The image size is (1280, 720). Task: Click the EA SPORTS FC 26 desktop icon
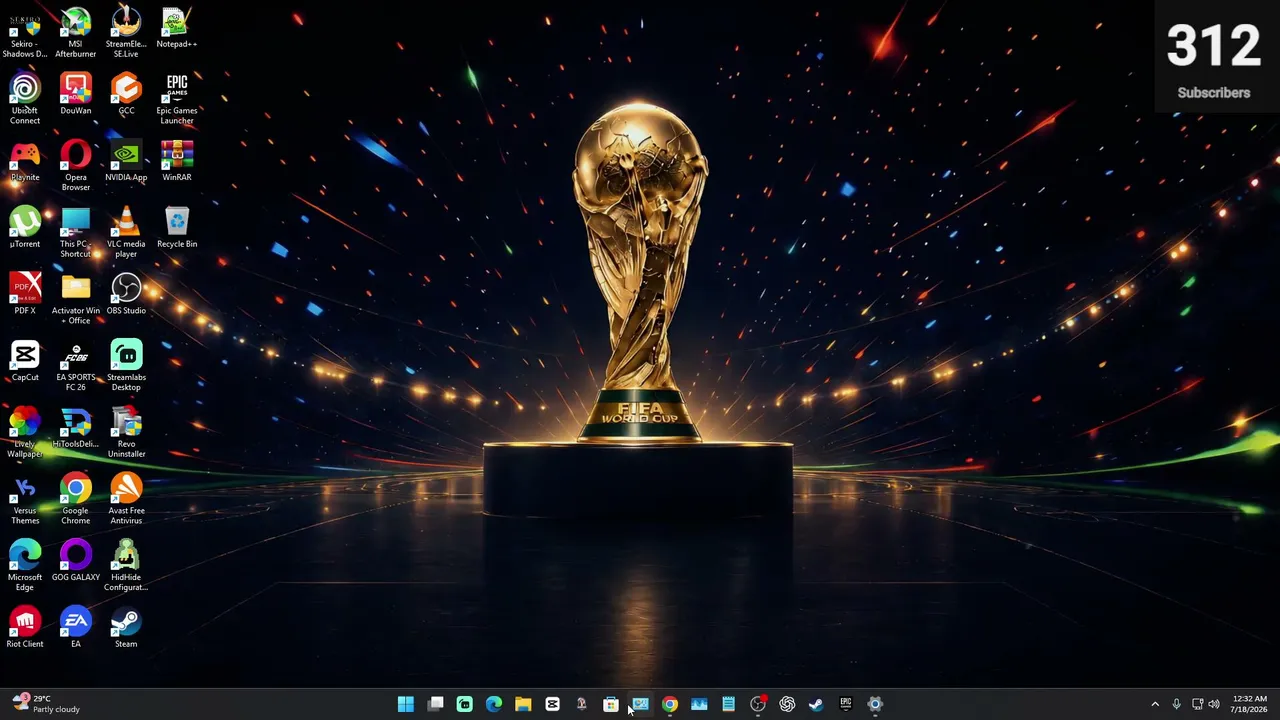pos(76,366)
